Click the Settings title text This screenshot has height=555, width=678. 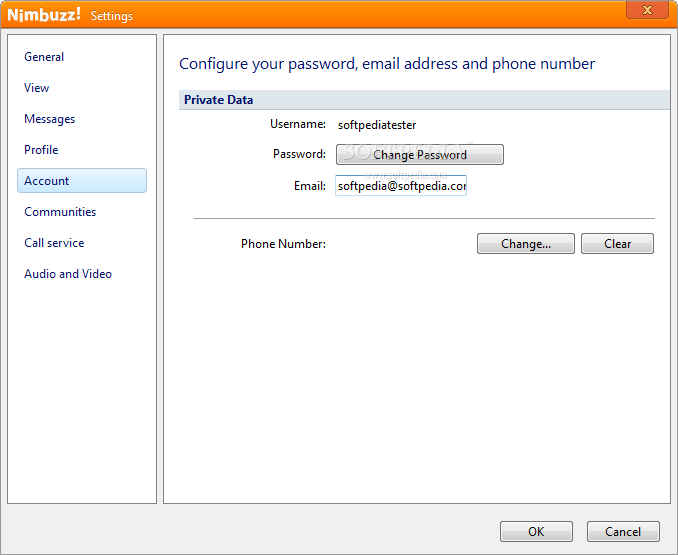pyautogui.click(x=112, y=16)
